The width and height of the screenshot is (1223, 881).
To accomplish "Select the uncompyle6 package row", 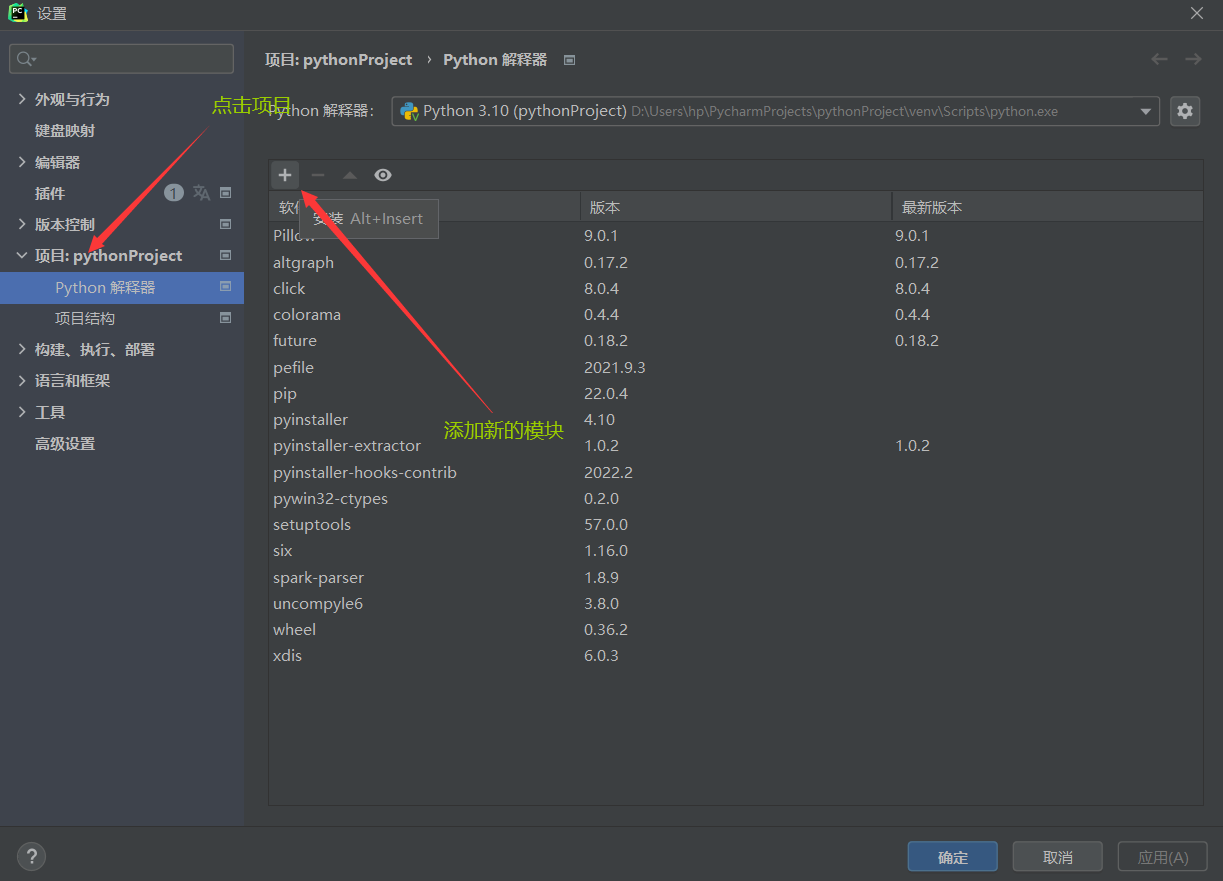I will 736,604.
